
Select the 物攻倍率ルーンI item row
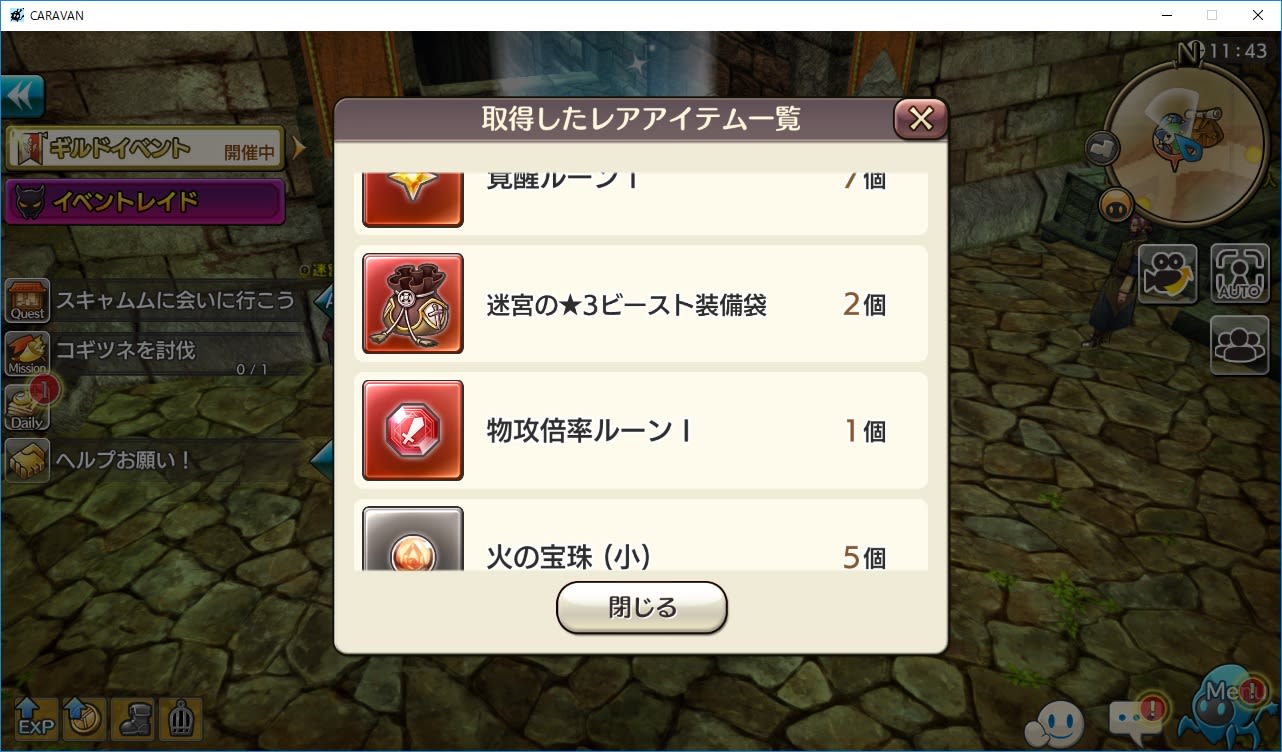641,431
